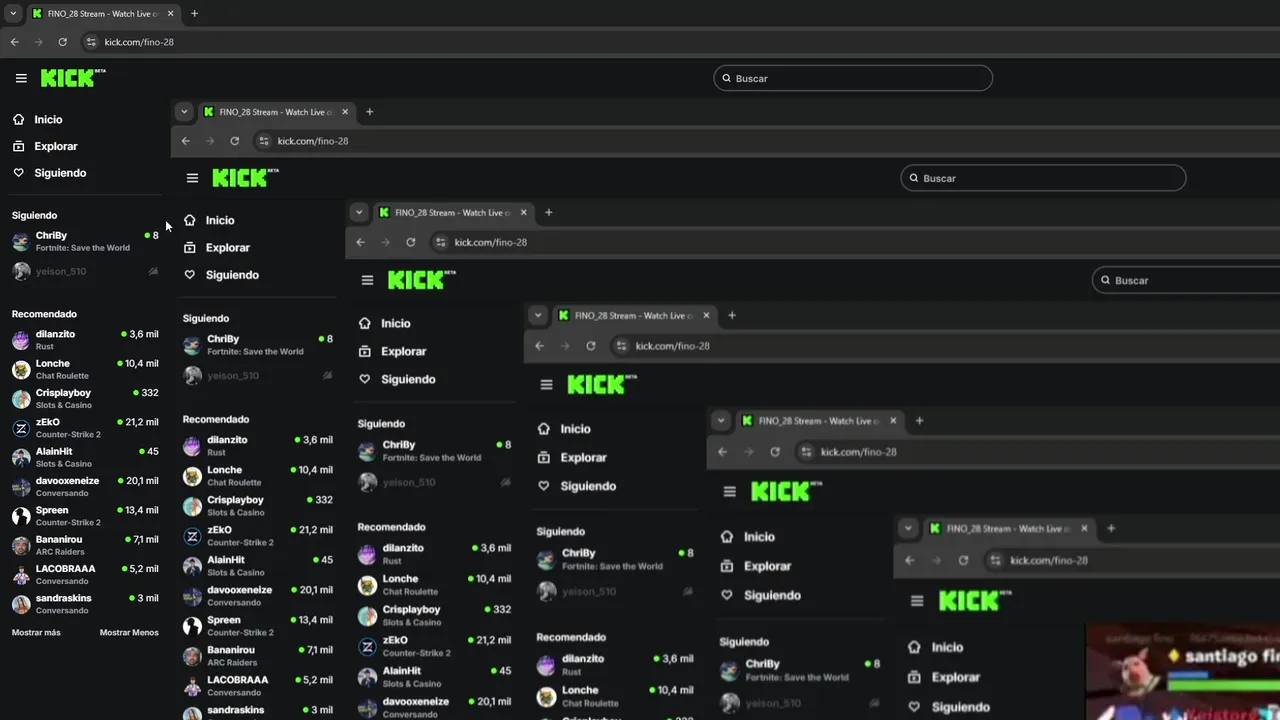Go forward in the outermost browser

[38, 42]
